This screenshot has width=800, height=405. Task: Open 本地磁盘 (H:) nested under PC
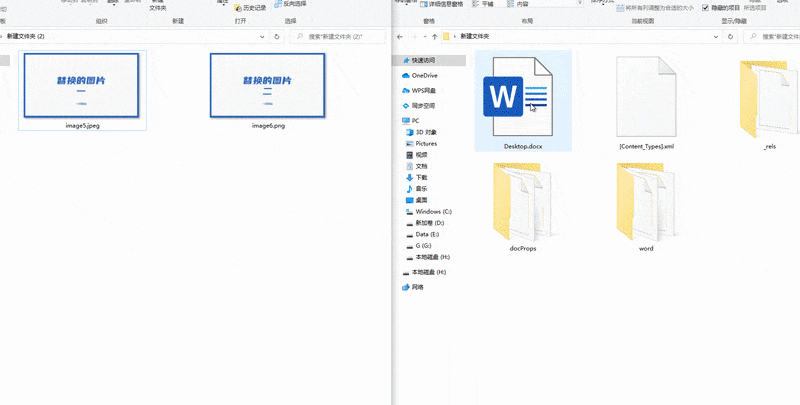pyautogui.click(x=428, y=257)
